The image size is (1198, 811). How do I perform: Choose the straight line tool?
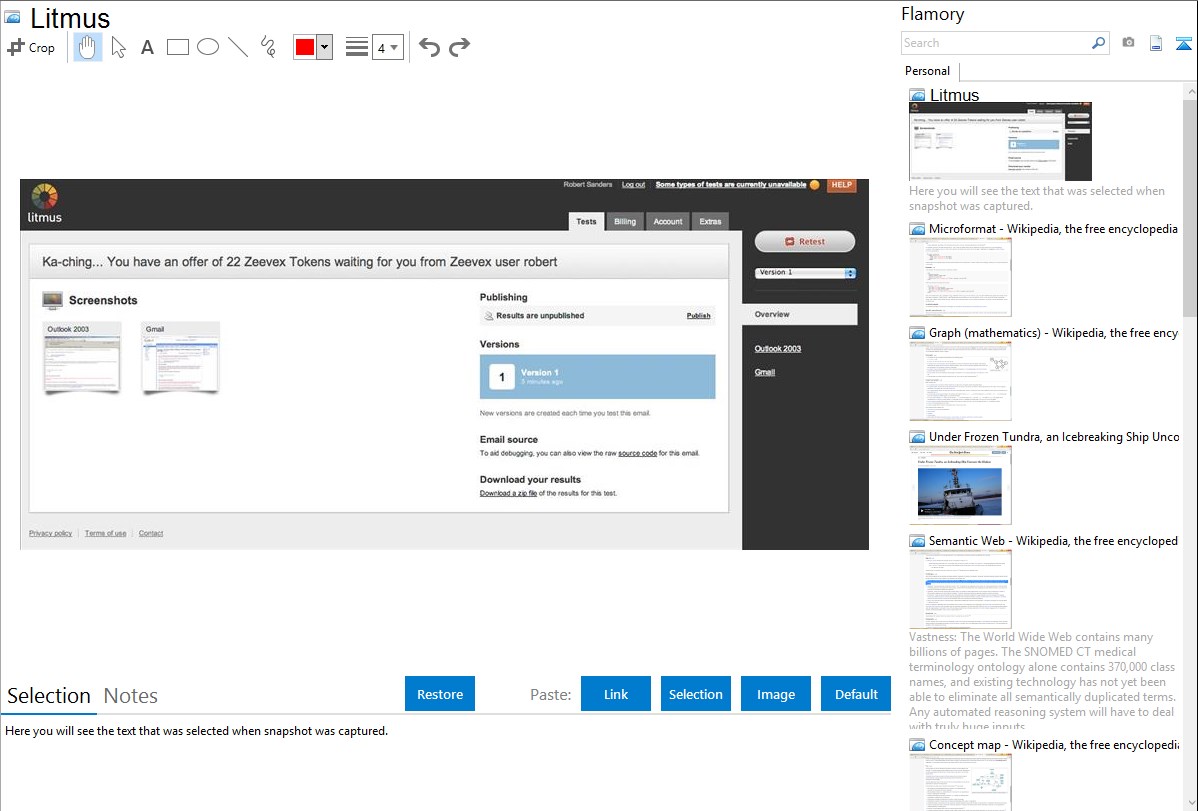[238, 47]
